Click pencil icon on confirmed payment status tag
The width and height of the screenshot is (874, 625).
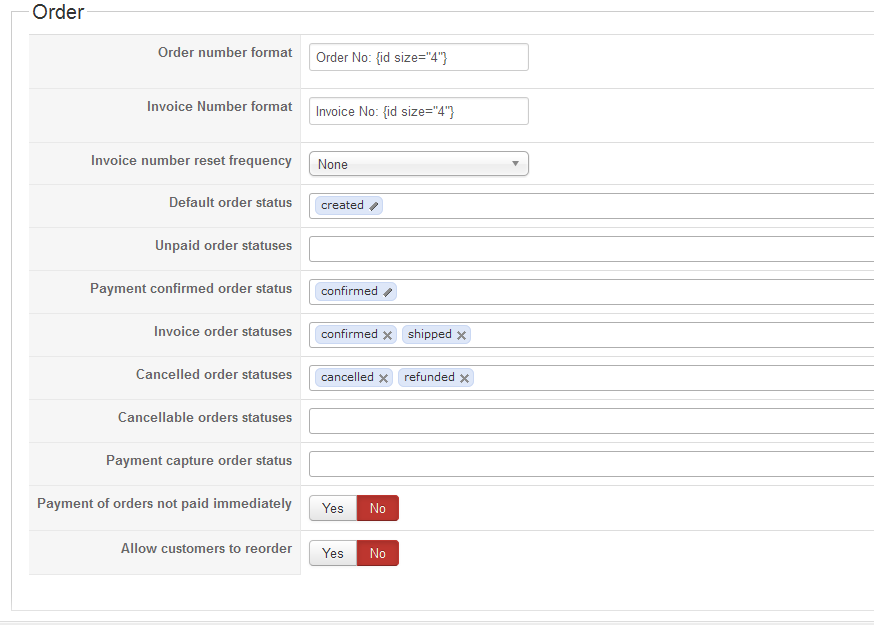pos(388,292)
